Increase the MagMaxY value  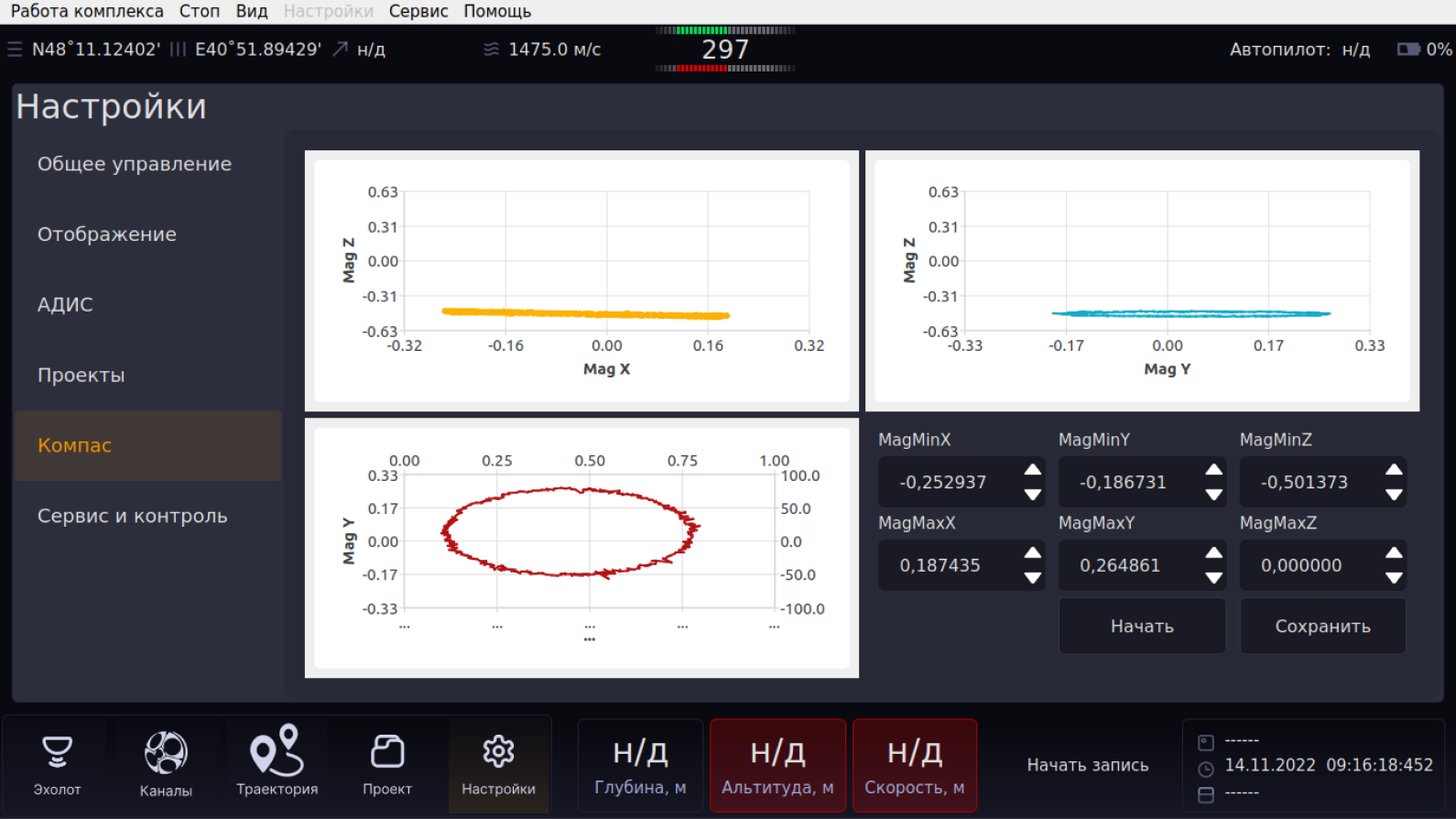pyautogui.click(x=1214, y=552)
